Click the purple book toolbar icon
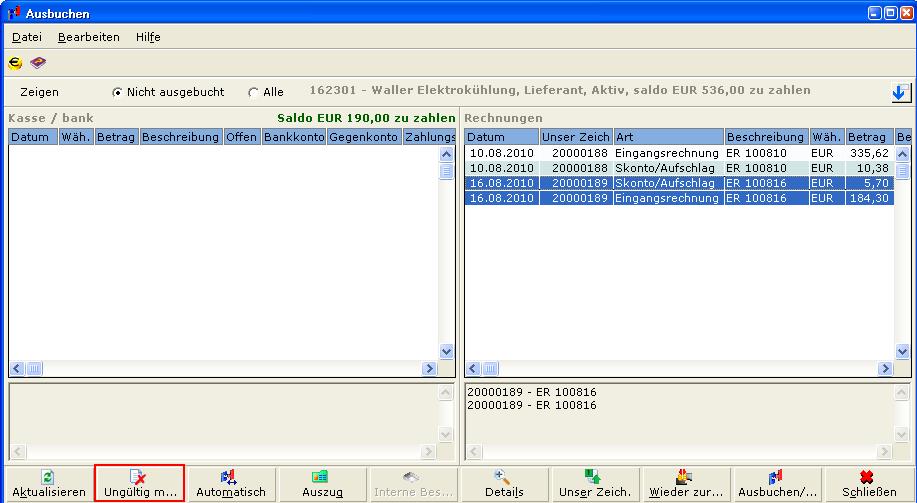Screen dimensions: 917x503 [38, 63]
